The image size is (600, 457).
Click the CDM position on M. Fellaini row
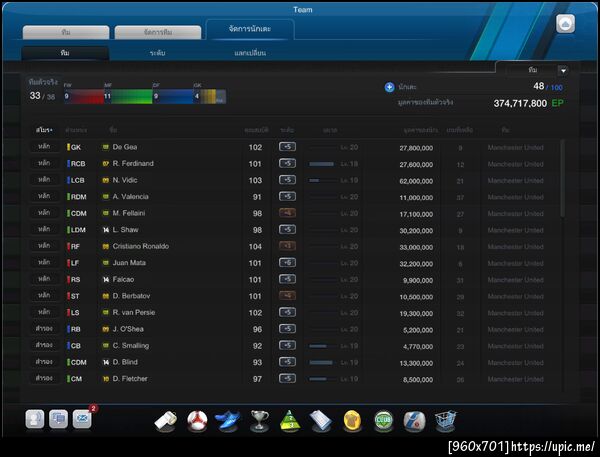tap(78, 213)
